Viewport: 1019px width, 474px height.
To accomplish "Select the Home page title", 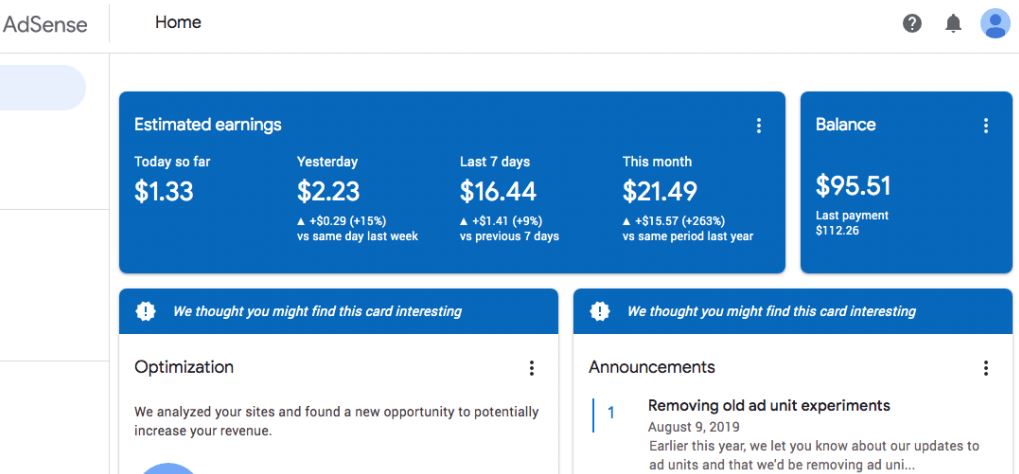I will [178, 22].
